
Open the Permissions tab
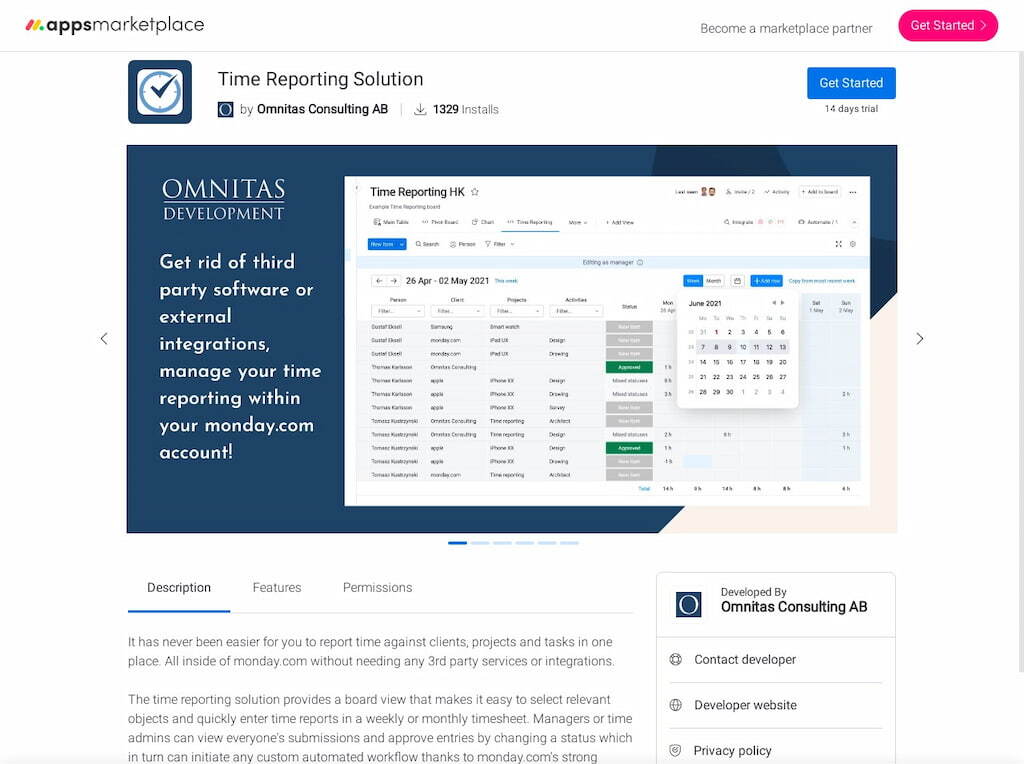click(x=377, y=588)
